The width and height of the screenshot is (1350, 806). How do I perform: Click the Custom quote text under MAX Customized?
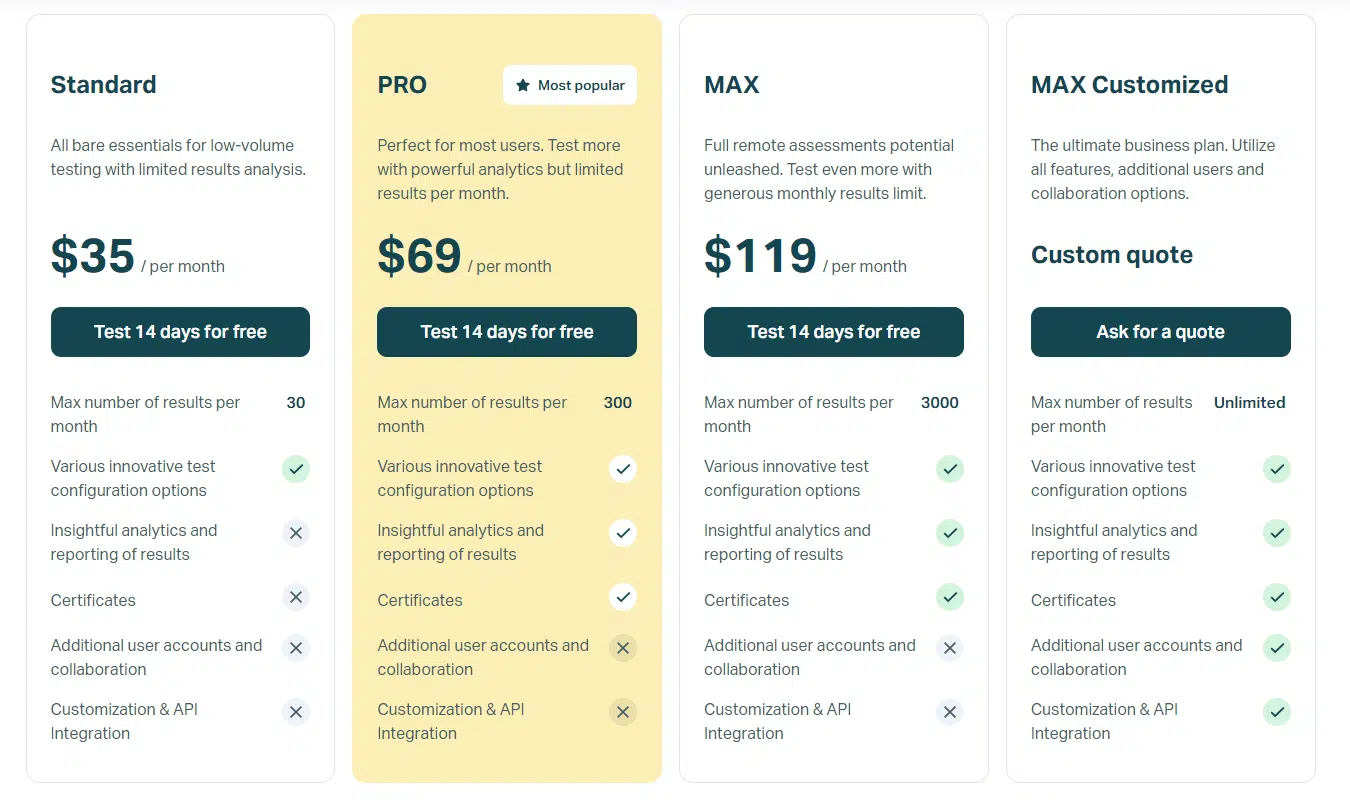(x=1111, y=255)
